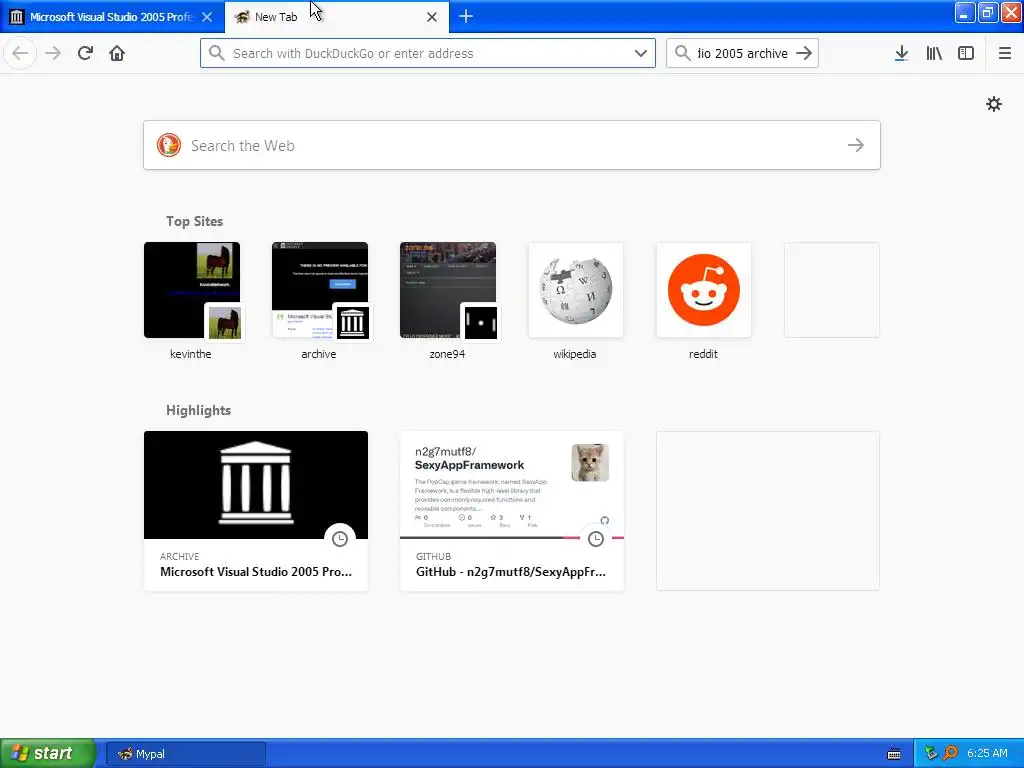The width and height of the screenshot is (1024, 768).
Task: Open the archive top site tile
Action: (x=320, y=291)
